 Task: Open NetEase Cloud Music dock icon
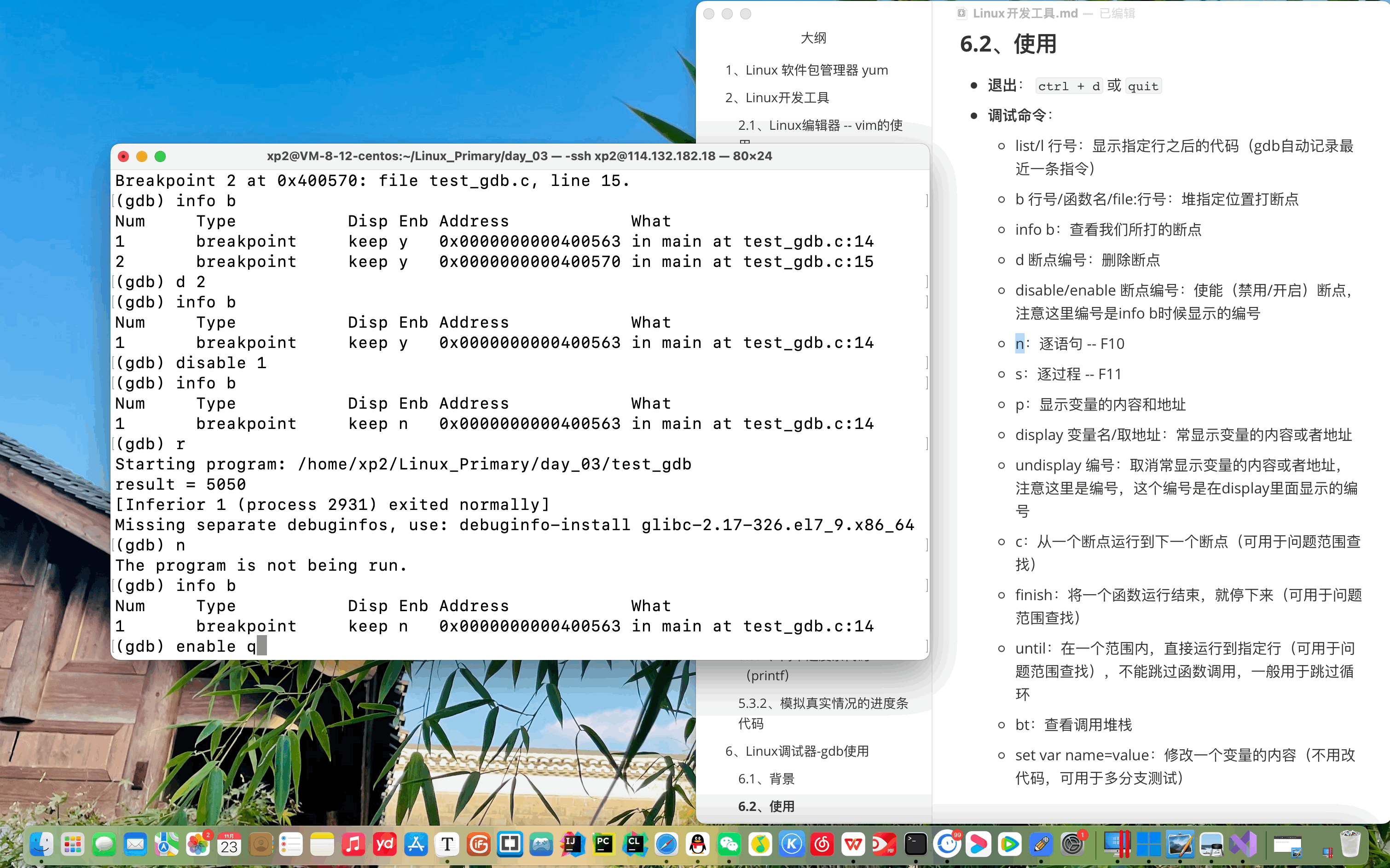822,845
